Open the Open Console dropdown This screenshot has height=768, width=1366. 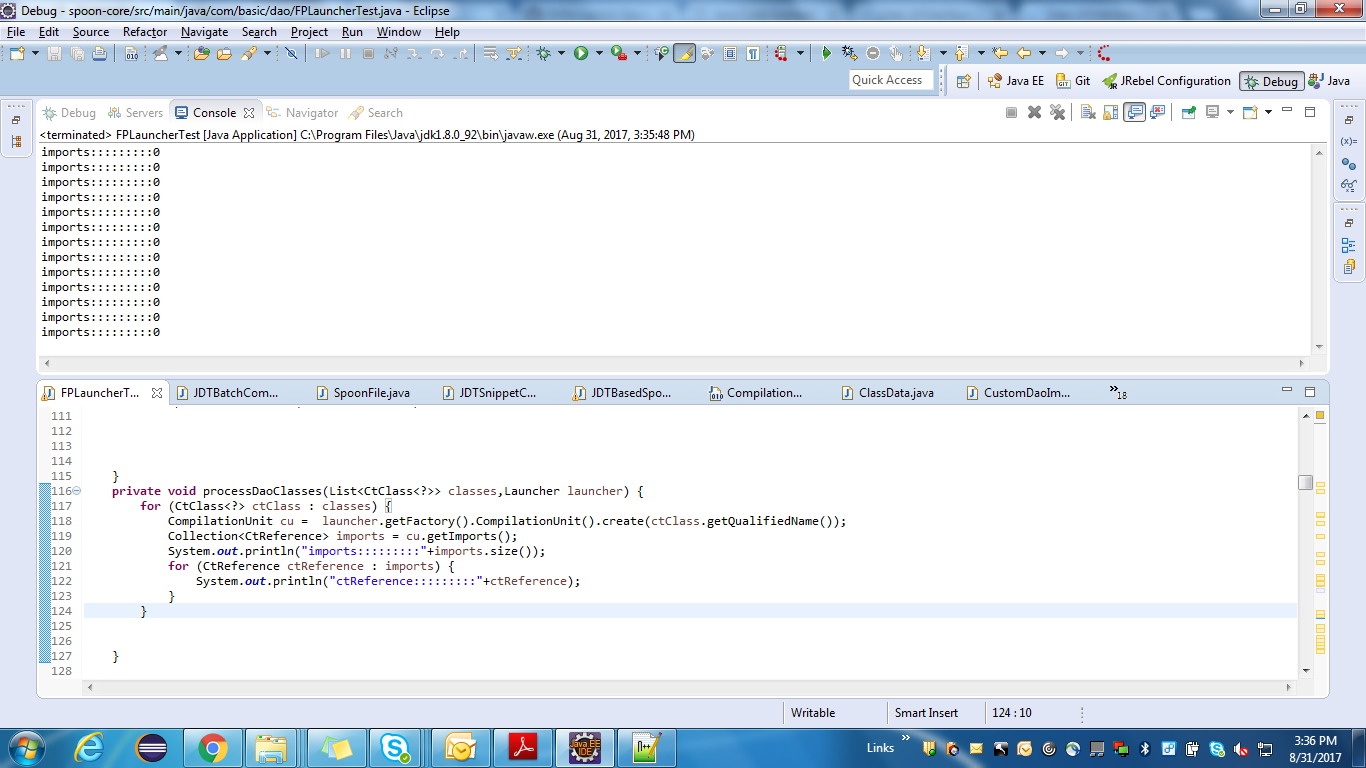pyautogui.click(x=1268, y=113)
